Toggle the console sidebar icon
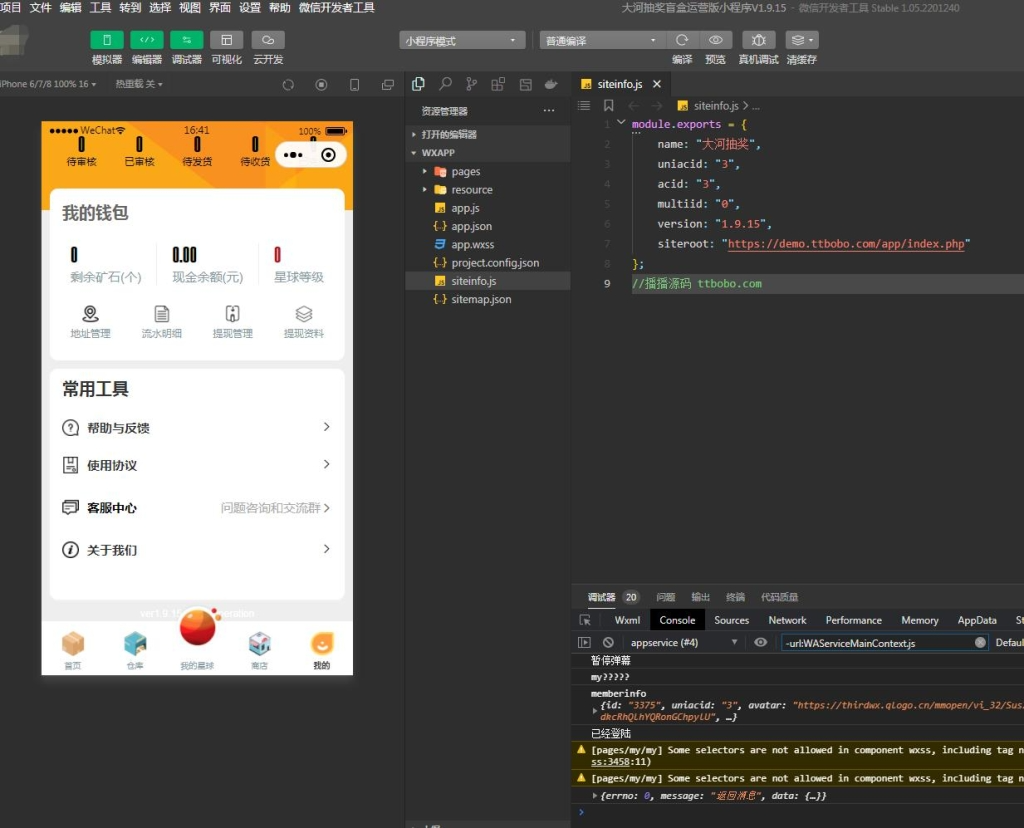Image resolution: width=1024 pixels, height=828 pixels. 584,643
